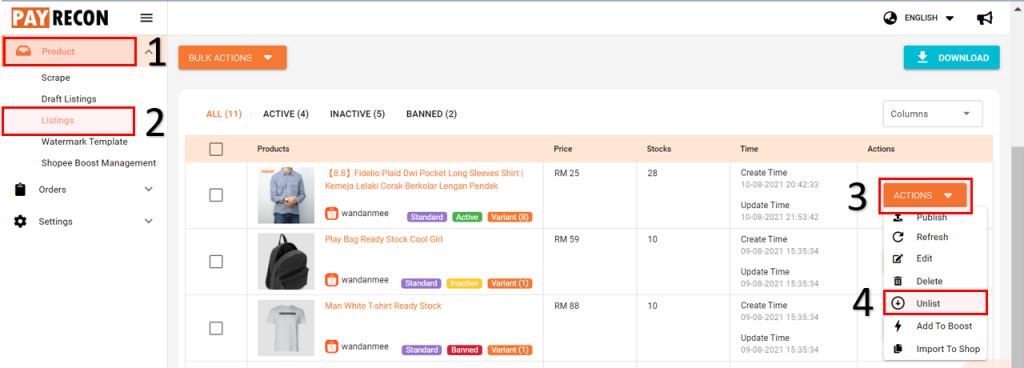Open the megaphone announcements icon

(x=984, y=18)
